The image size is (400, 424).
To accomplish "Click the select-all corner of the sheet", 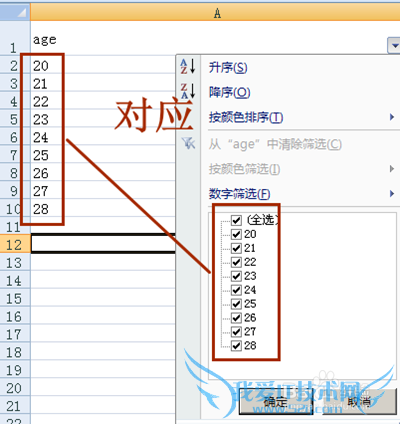I will click(15, 12).
